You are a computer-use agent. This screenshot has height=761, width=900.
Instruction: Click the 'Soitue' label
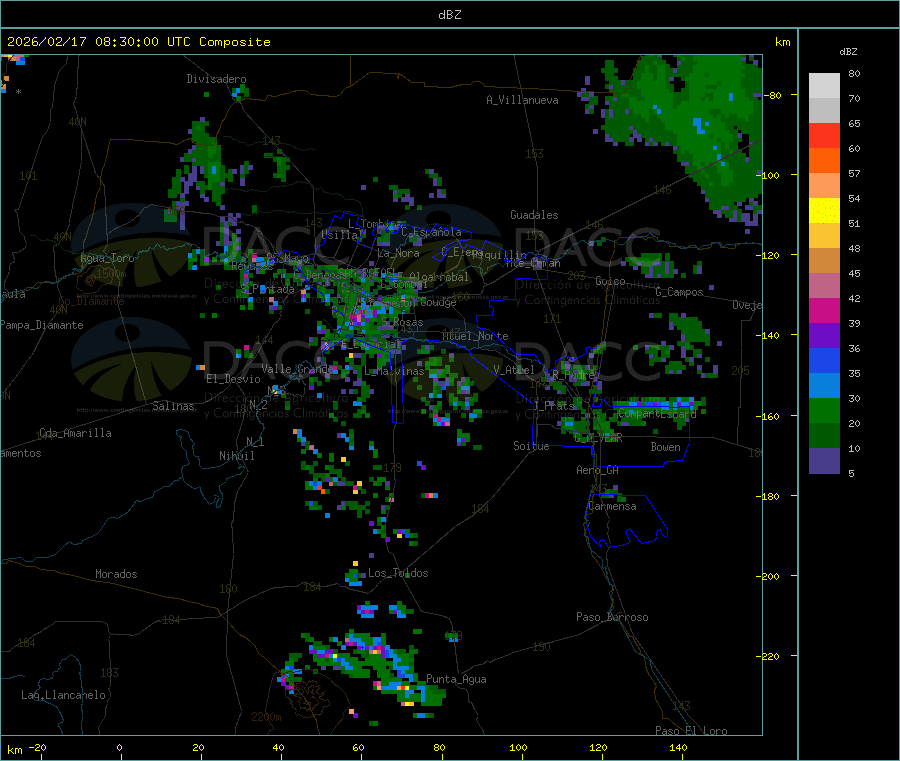[531, 445]
